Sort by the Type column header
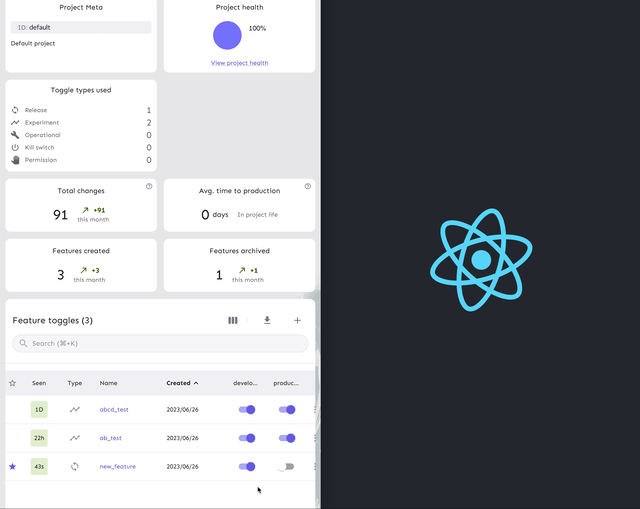Viewport: 640px width, 509px height. tap(75, 383)
